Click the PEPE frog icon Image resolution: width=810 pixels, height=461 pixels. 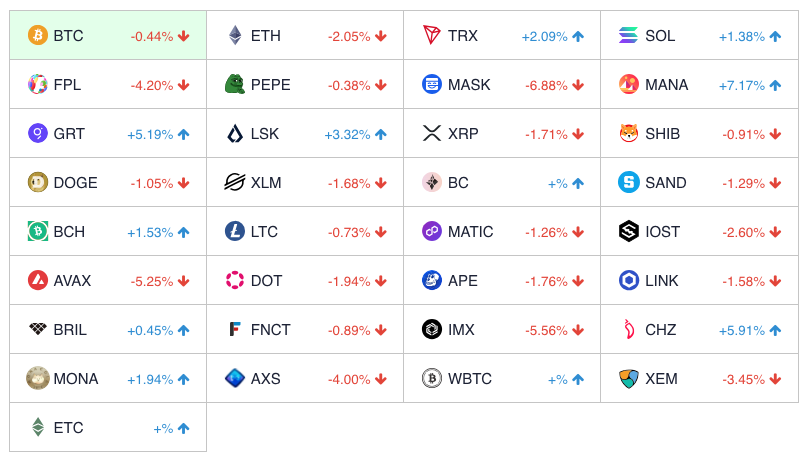pos(235,85)
